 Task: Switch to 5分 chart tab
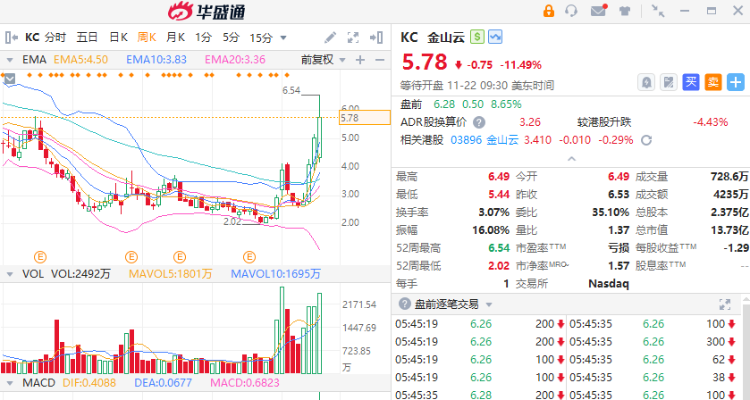[231, 37]
